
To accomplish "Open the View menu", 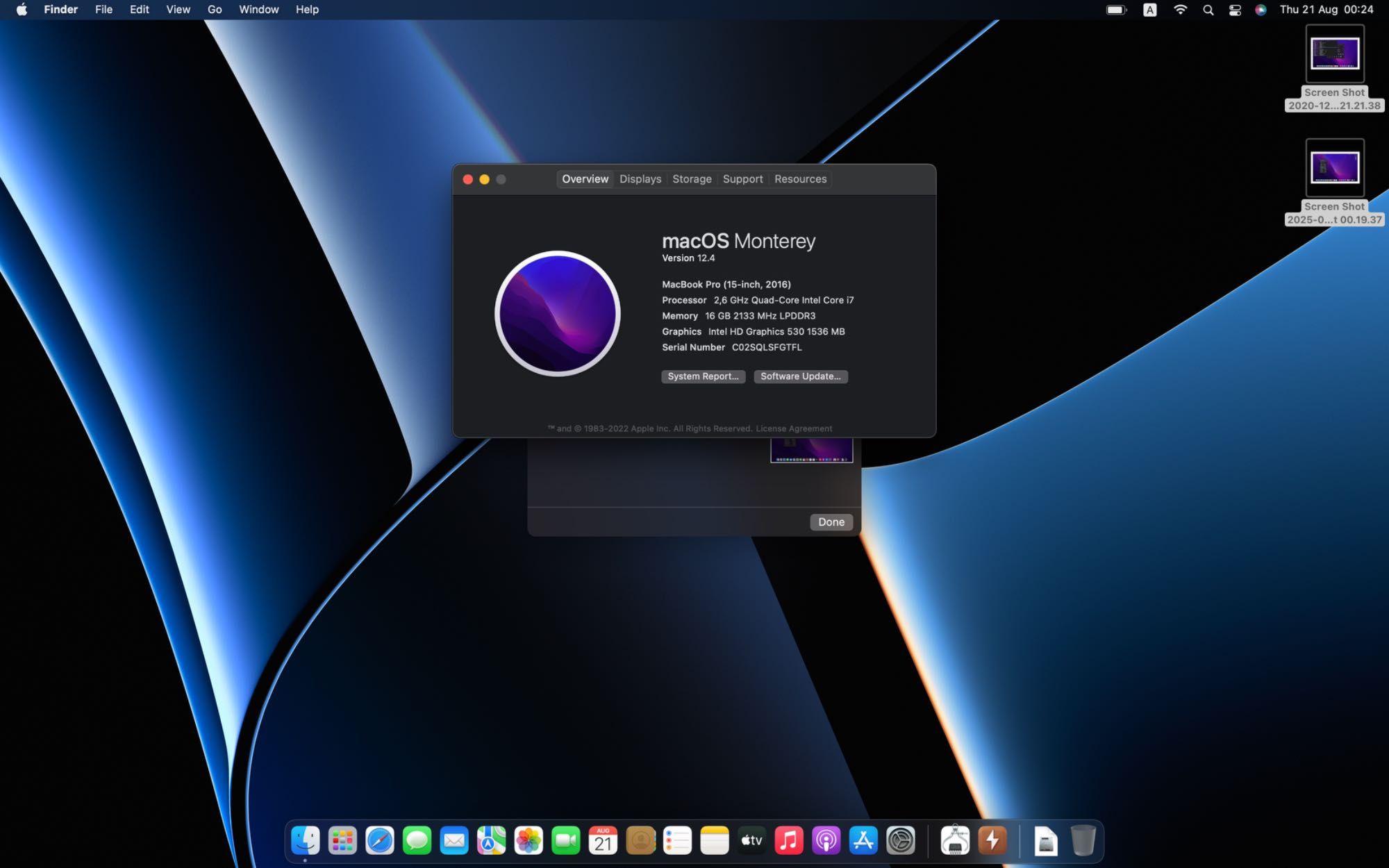I will (178, 10).
